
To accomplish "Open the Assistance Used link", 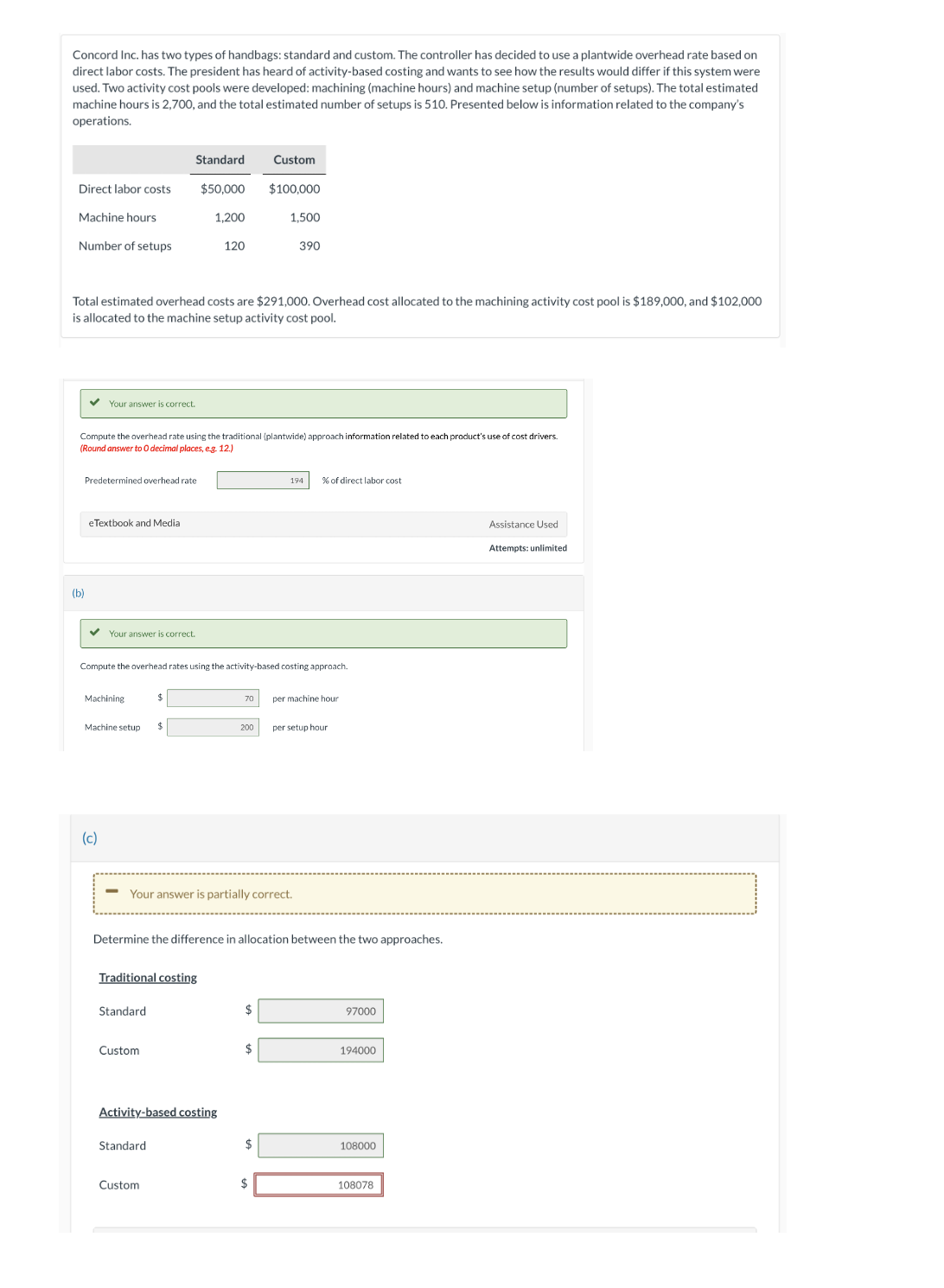I will click(x=523, y=523).
